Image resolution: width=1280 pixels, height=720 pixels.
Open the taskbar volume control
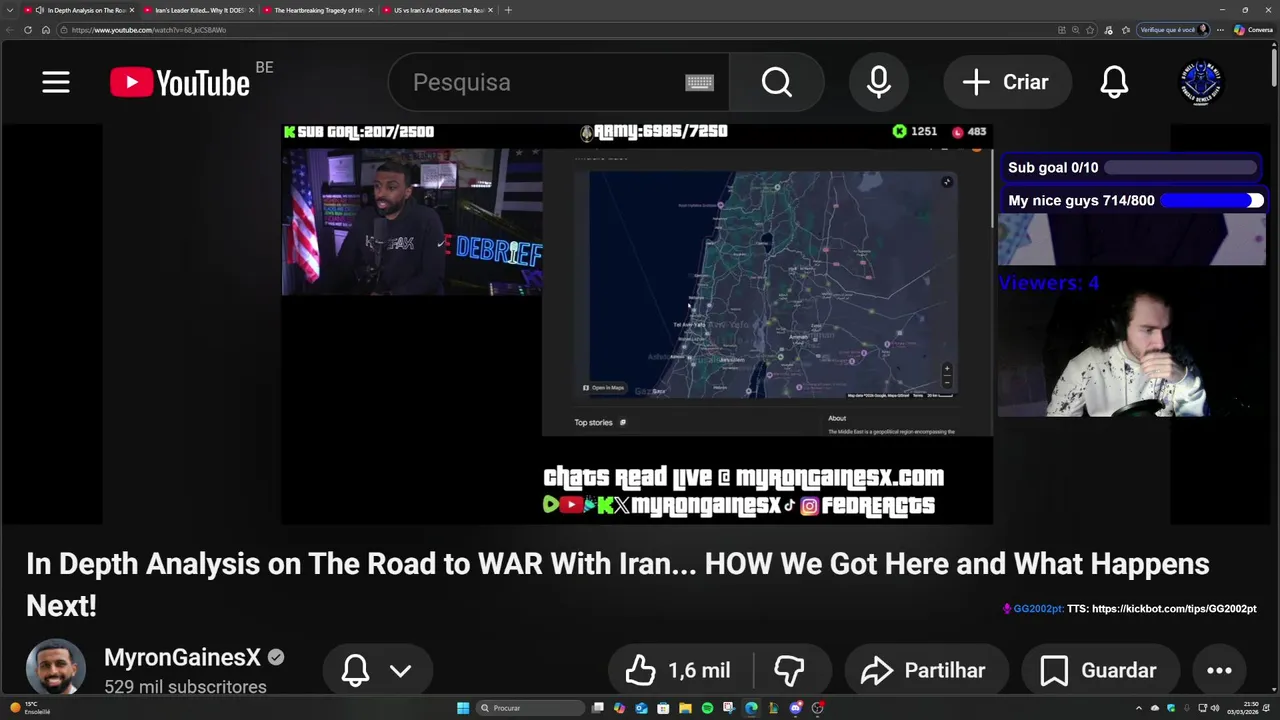[1215, 708]
